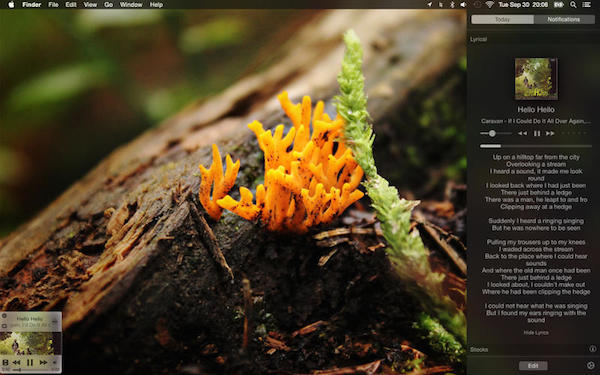Click the Hello Hello album artwork thumbnail

click(536, 79)
